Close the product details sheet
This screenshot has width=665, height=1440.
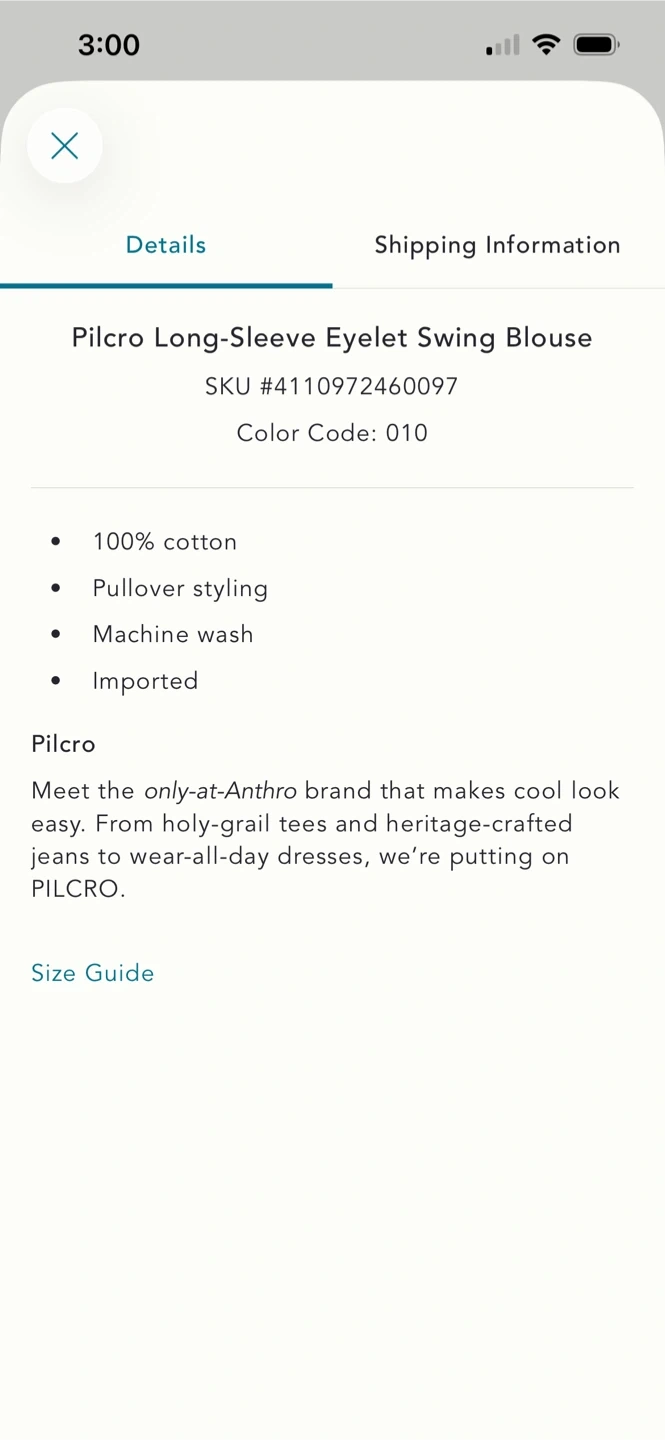point(65,146)
